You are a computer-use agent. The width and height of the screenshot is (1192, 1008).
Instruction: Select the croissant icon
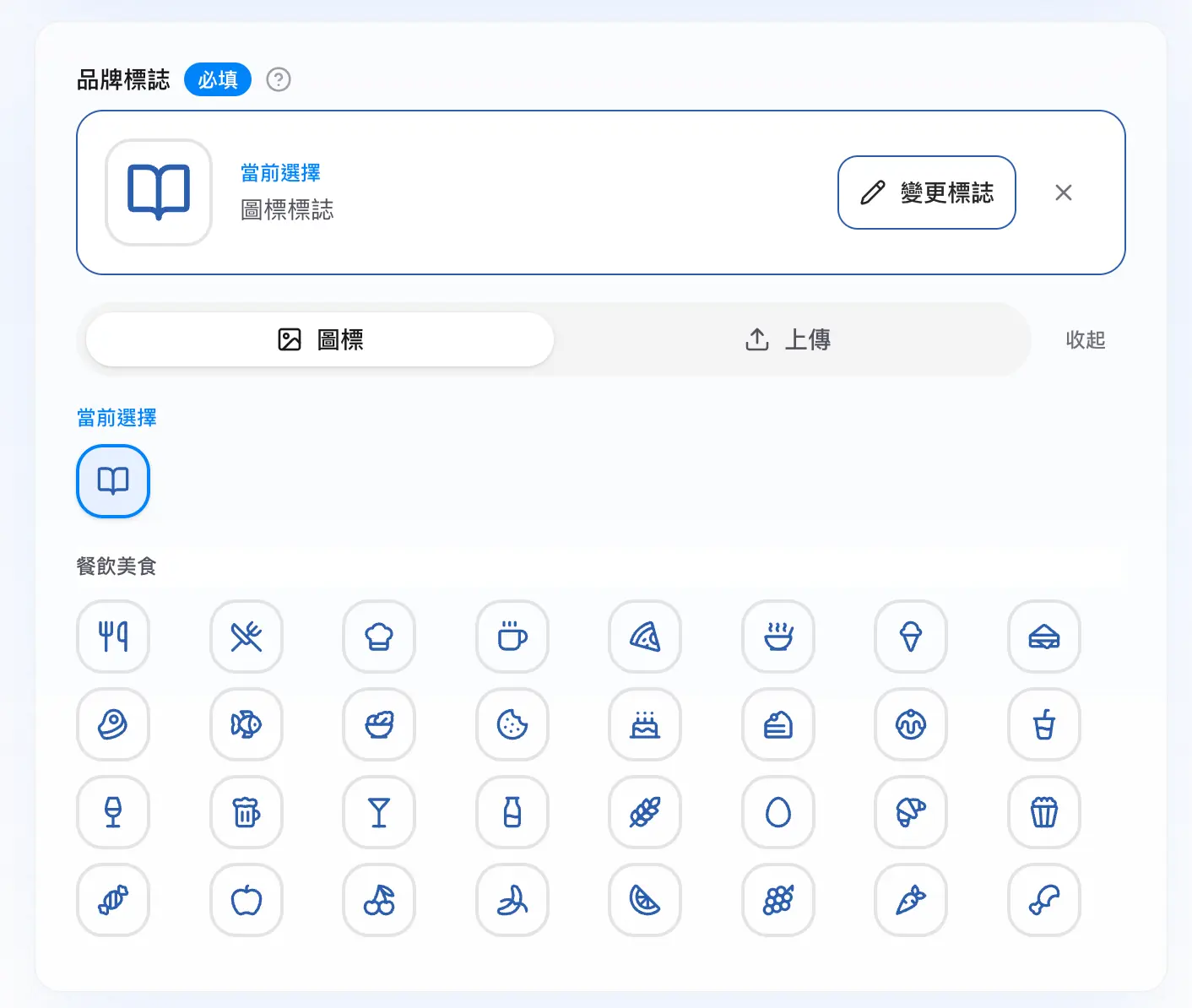click(x=911, y=812)
